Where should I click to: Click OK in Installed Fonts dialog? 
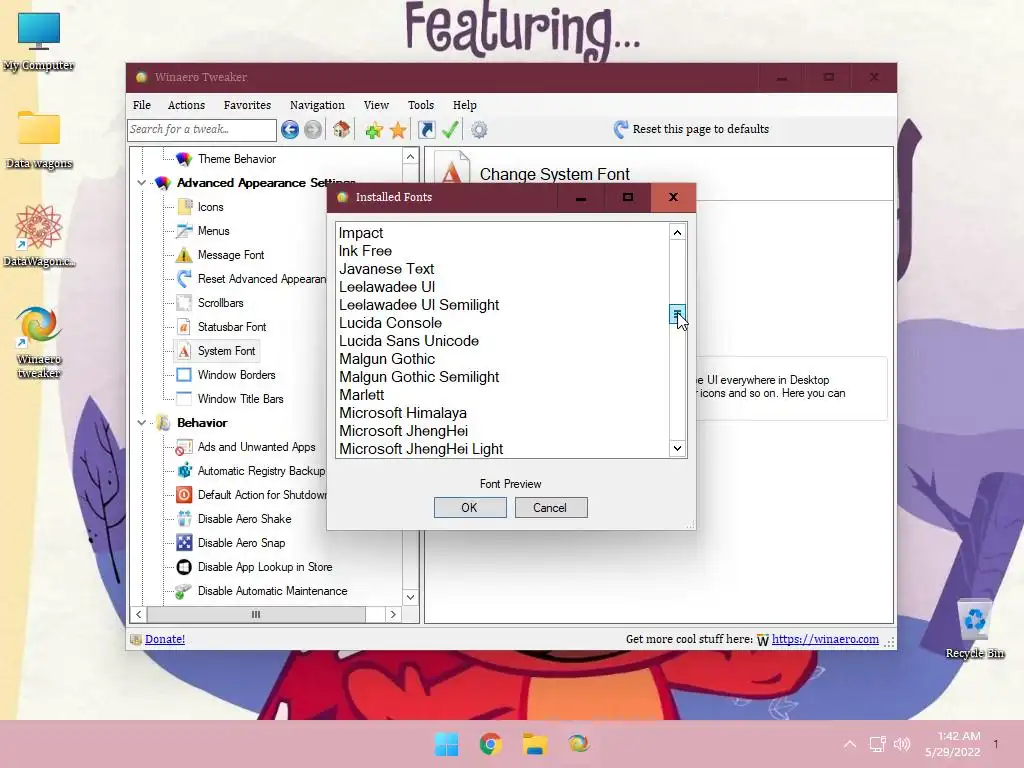pyautogui.click(x=470, y=508)
